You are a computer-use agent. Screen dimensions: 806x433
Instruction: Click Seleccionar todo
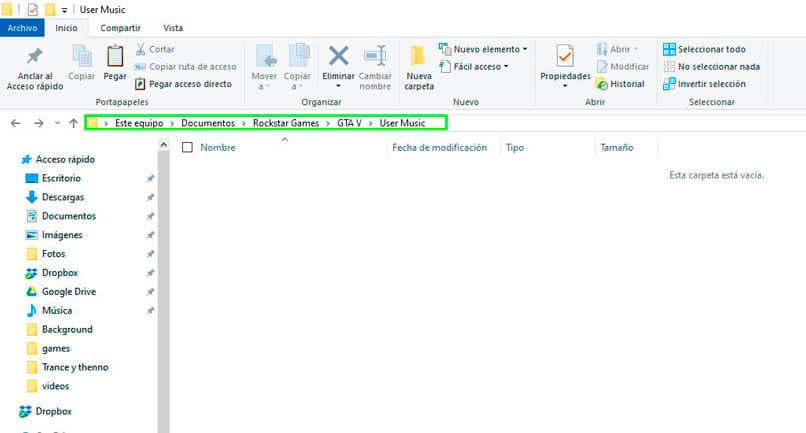click(704, 49)
